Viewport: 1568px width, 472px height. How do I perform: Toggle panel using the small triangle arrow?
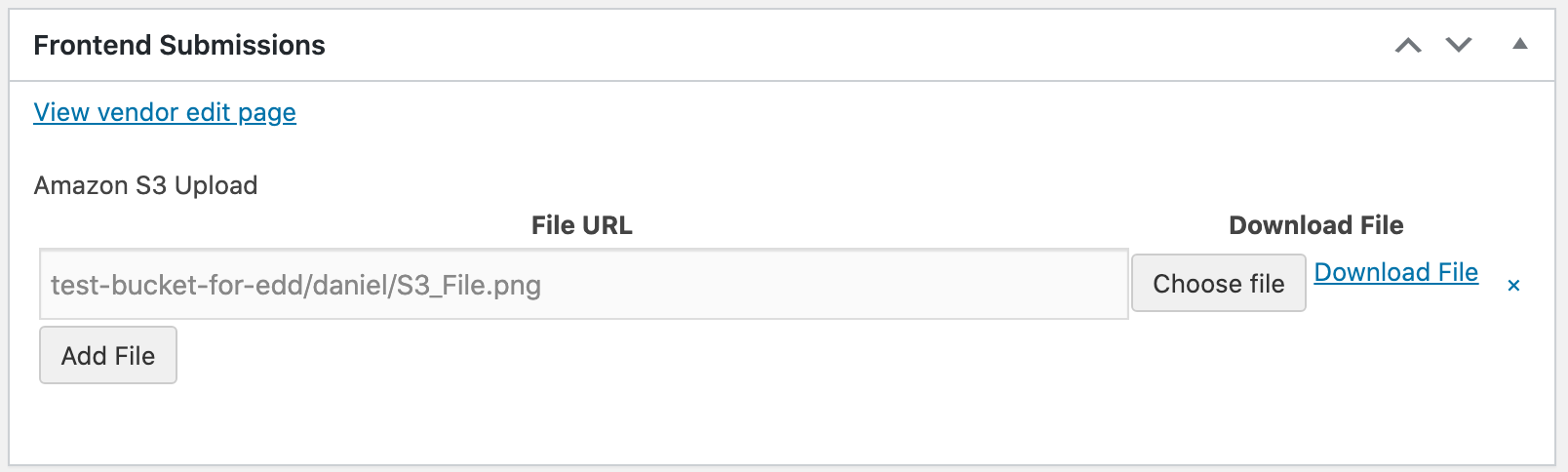click(1519, 44)
